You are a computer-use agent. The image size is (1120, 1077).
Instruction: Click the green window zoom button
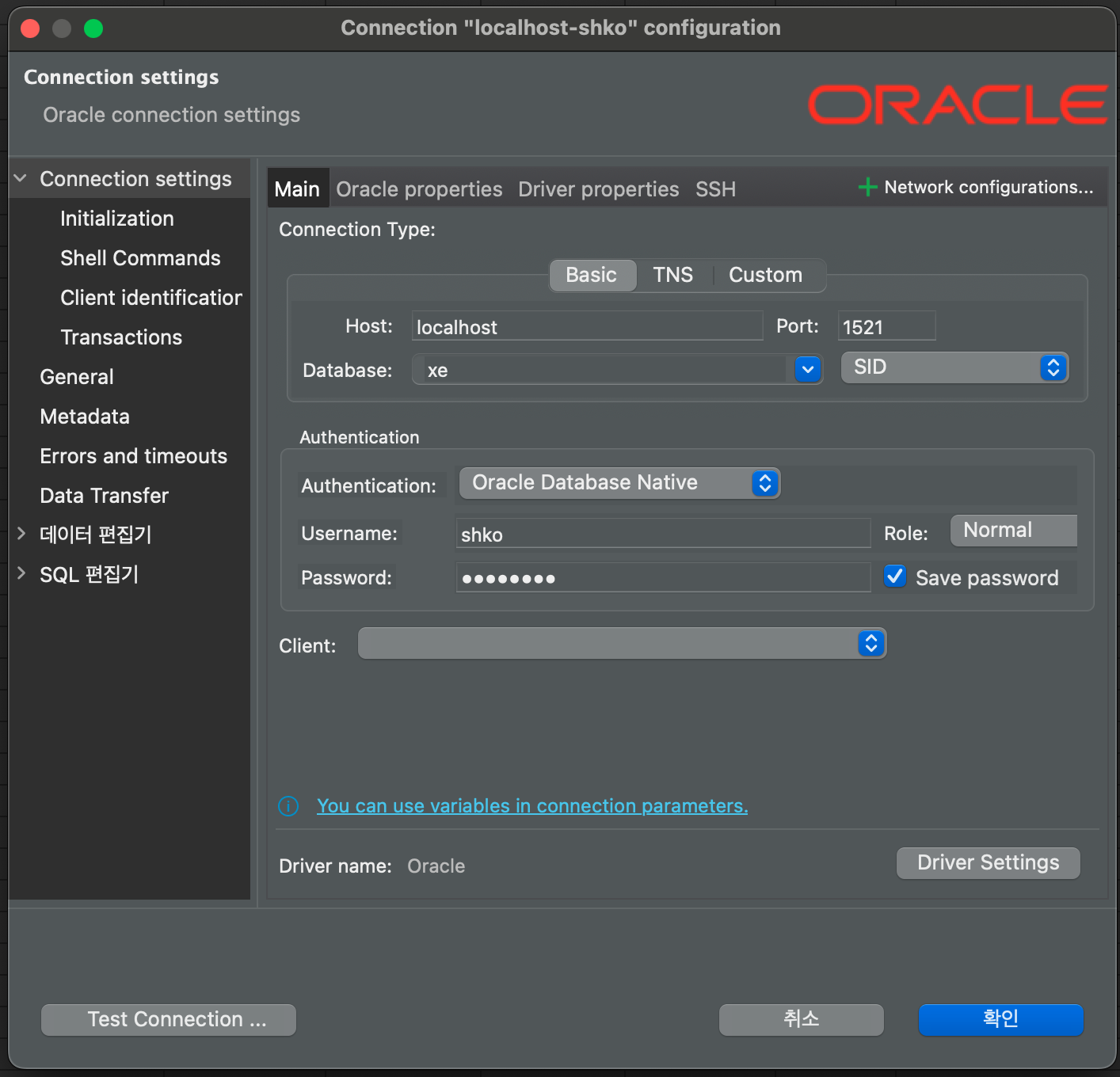point(93,29)
